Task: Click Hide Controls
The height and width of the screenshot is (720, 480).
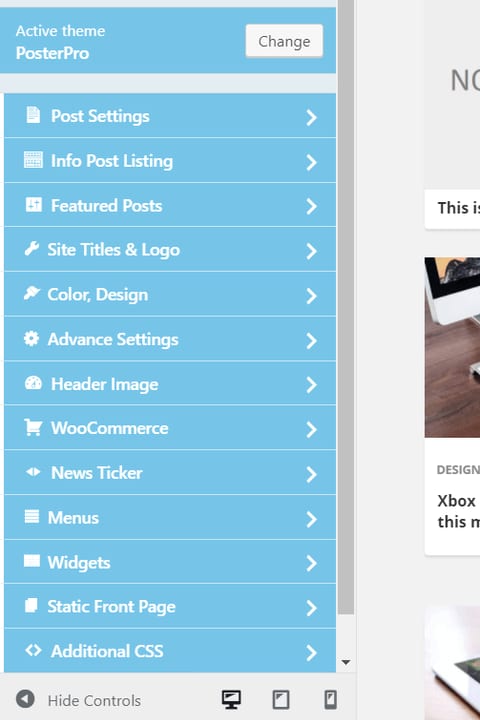Action: (78, 700)
